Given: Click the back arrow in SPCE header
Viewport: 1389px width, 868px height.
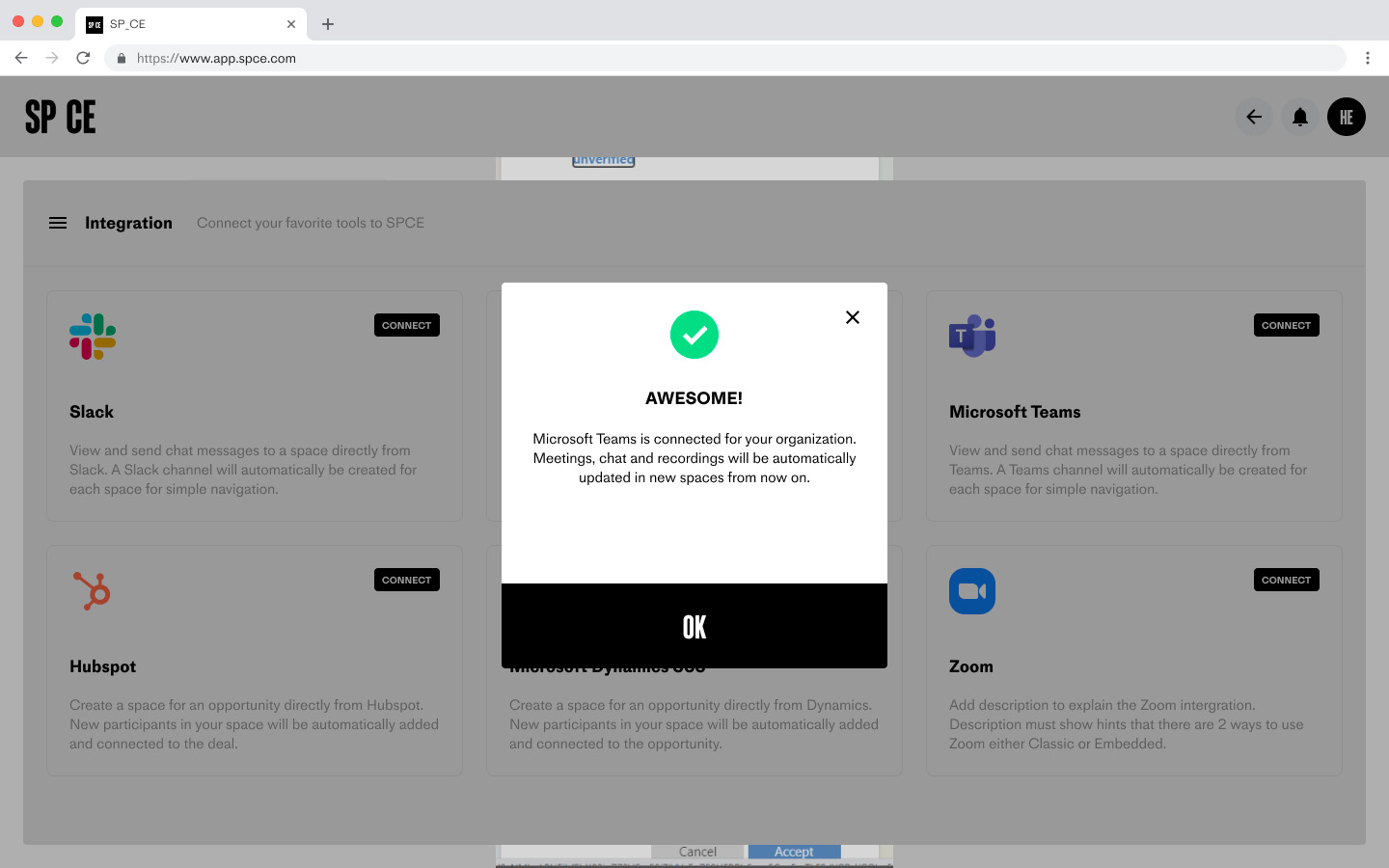Looking at the screenshot, I should [1254, 118].
